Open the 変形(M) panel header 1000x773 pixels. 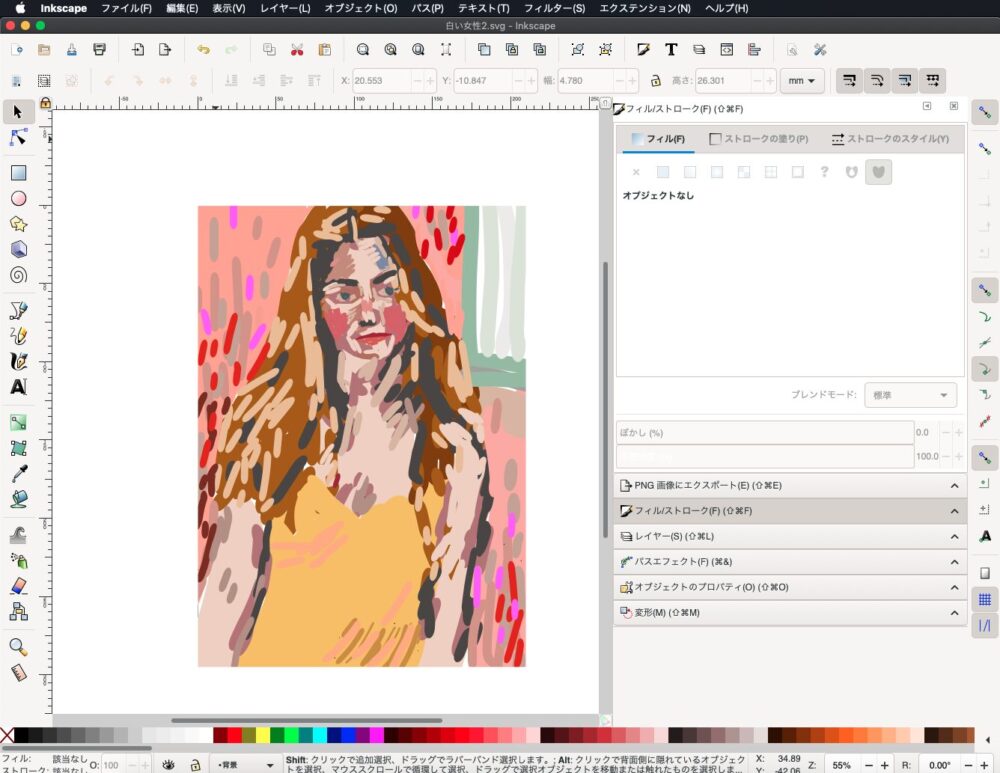pyautogui.click(x=789, y=612)
